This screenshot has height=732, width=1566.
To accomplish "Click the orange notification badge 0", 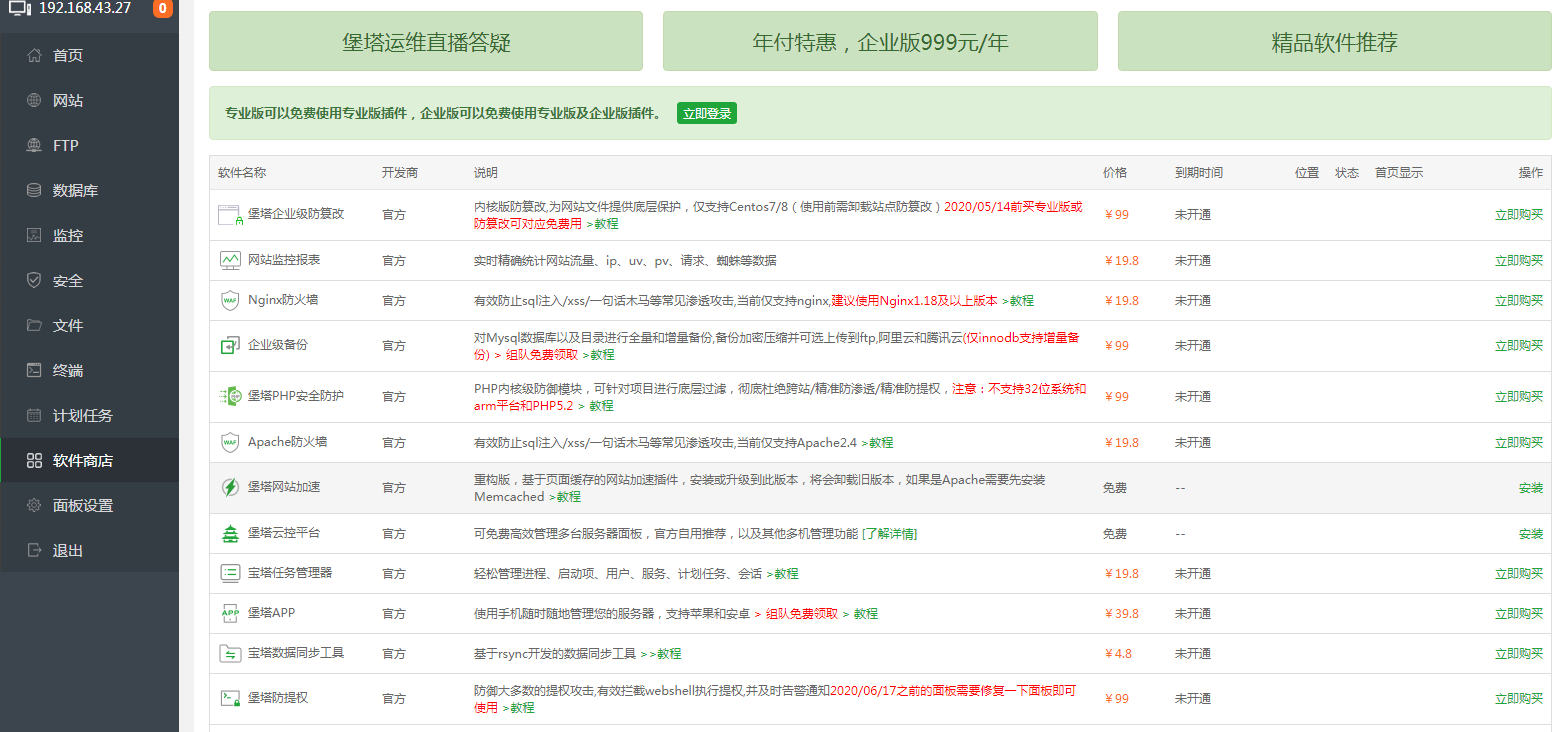I will point(162,8).
